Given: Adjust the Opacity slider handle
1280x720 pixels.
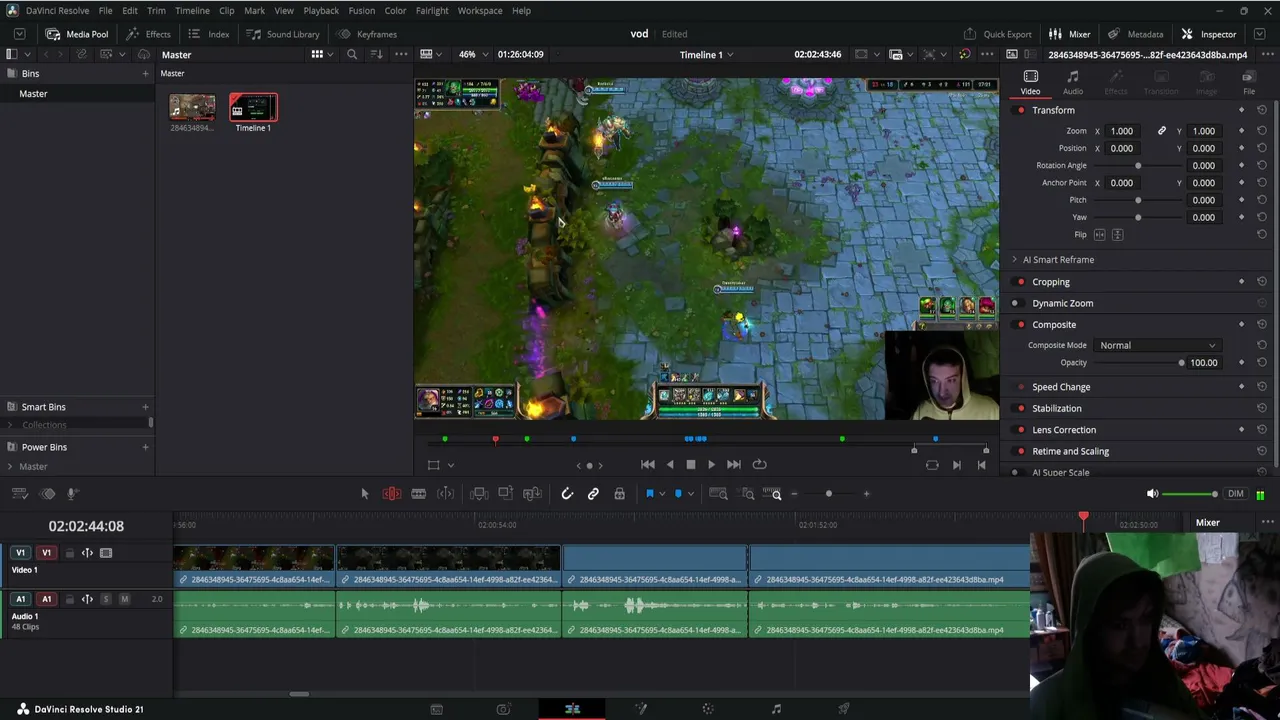Looking at the screenshot, I should pos(1181,363).
